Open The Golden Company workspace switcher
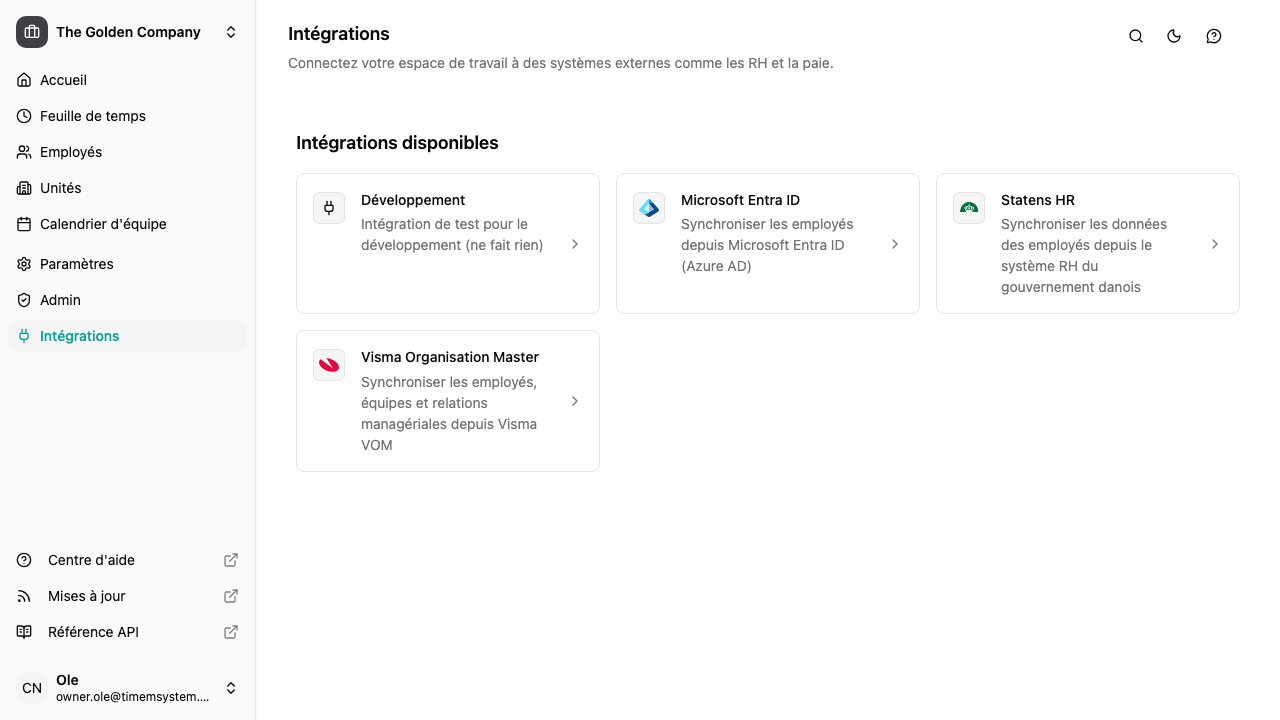Viewport: 1280px width, 720px height. tap(128, 32)
